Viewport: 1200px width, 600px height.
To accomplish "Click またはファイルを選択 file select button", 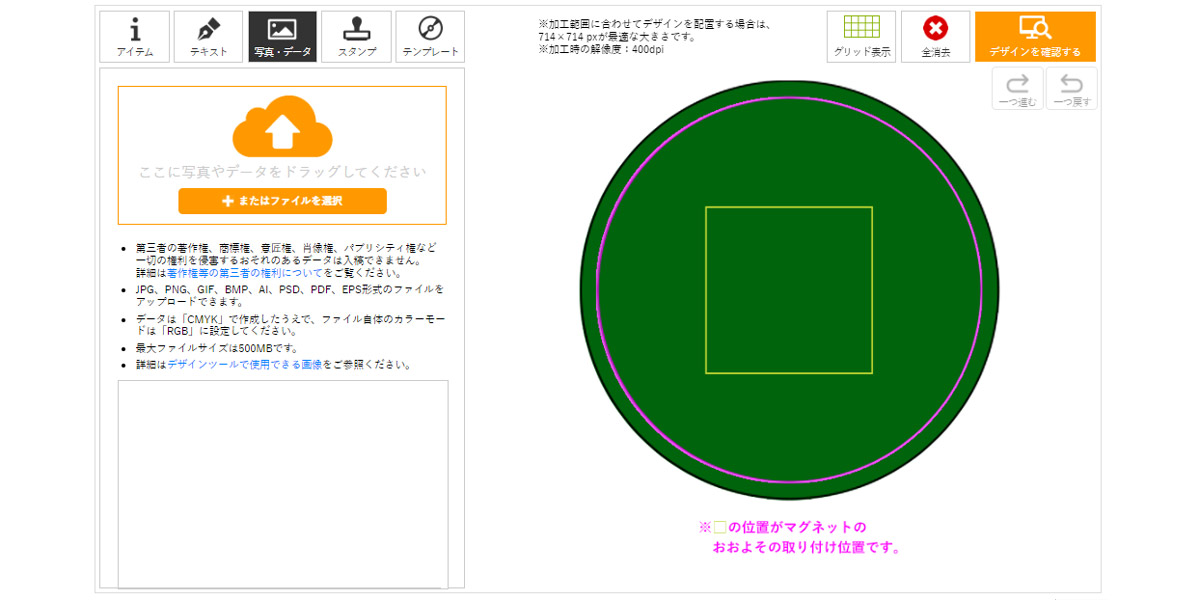I will point(282,201).
